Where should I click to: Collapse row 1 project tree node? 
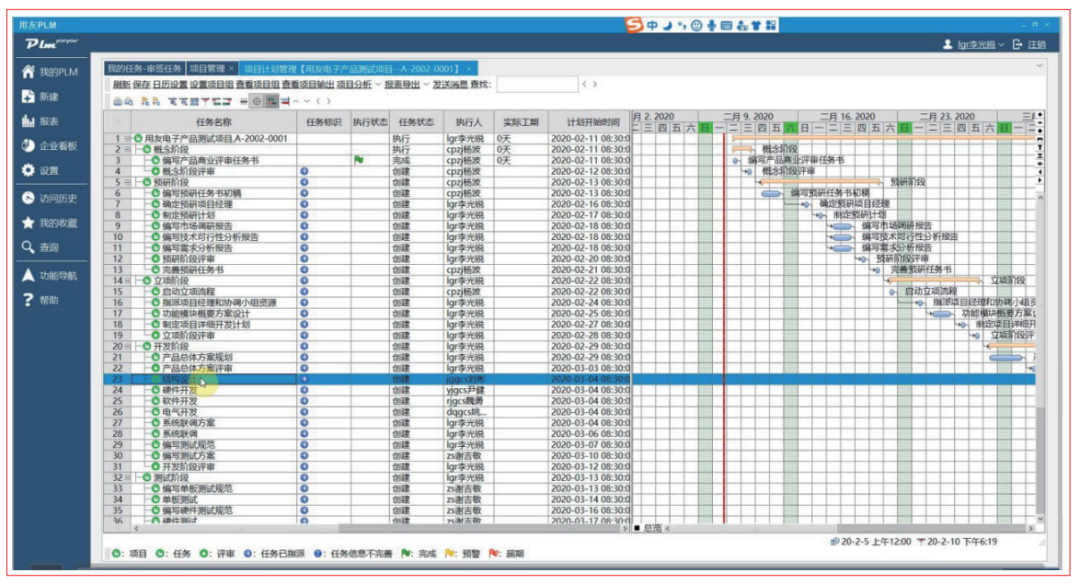point(128,138)
